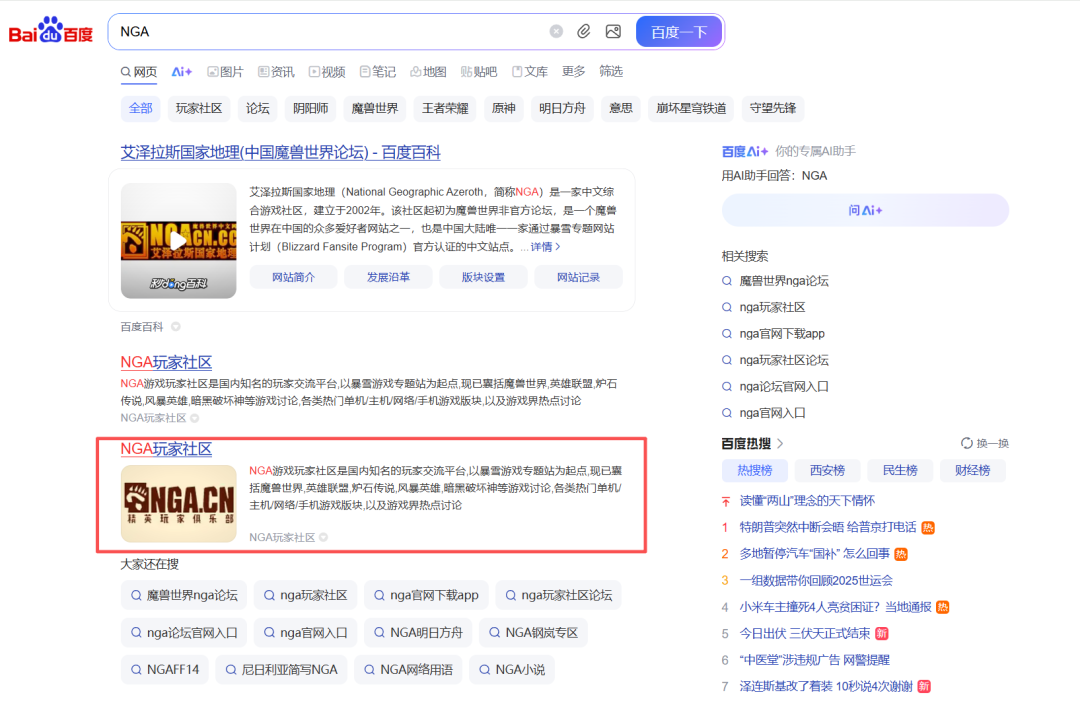Select the 守望先锋 filter chip
The image size is (1080, 701).
pos(773,108)
